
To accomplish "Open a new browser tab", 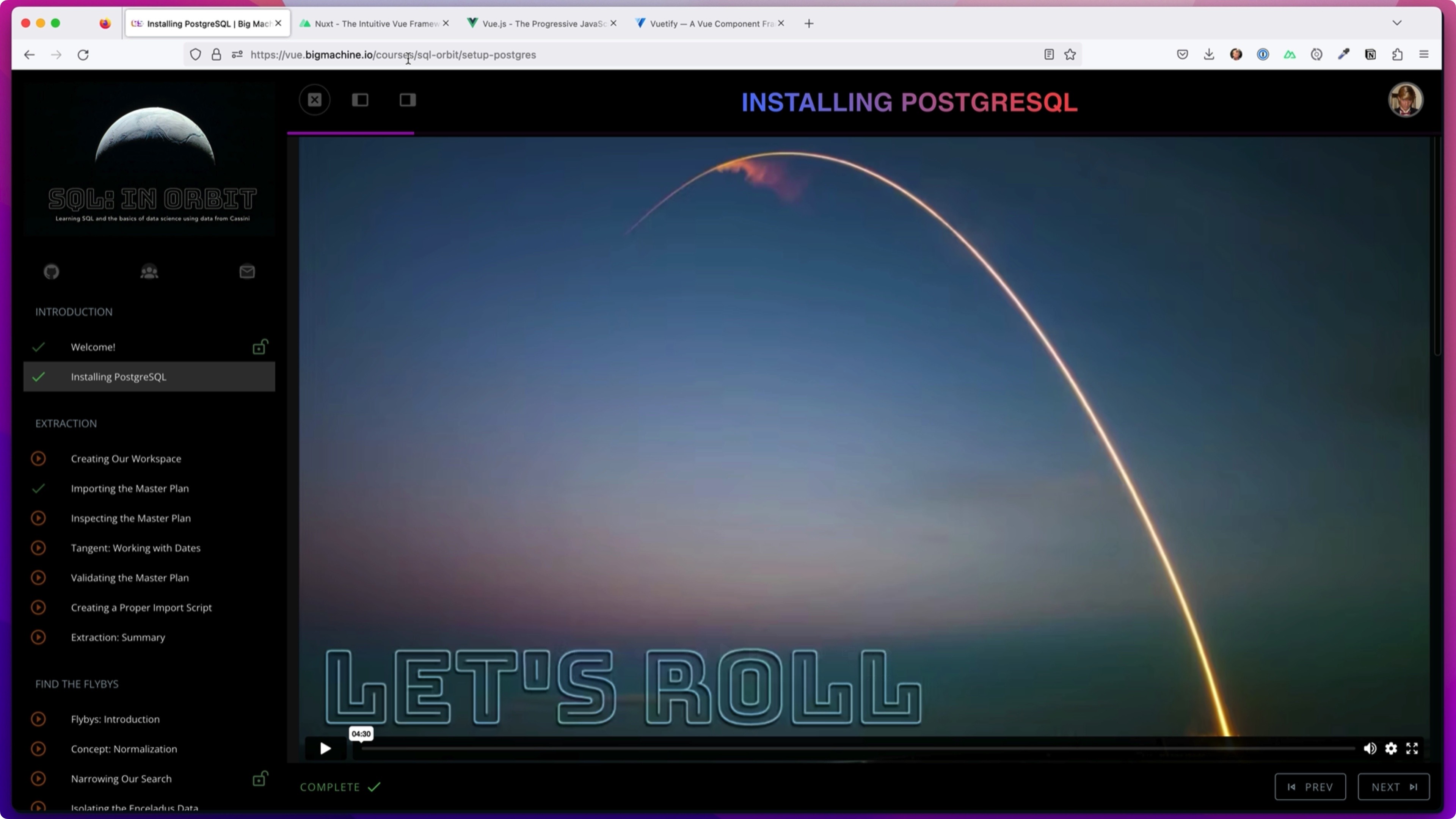I will 809,23.
